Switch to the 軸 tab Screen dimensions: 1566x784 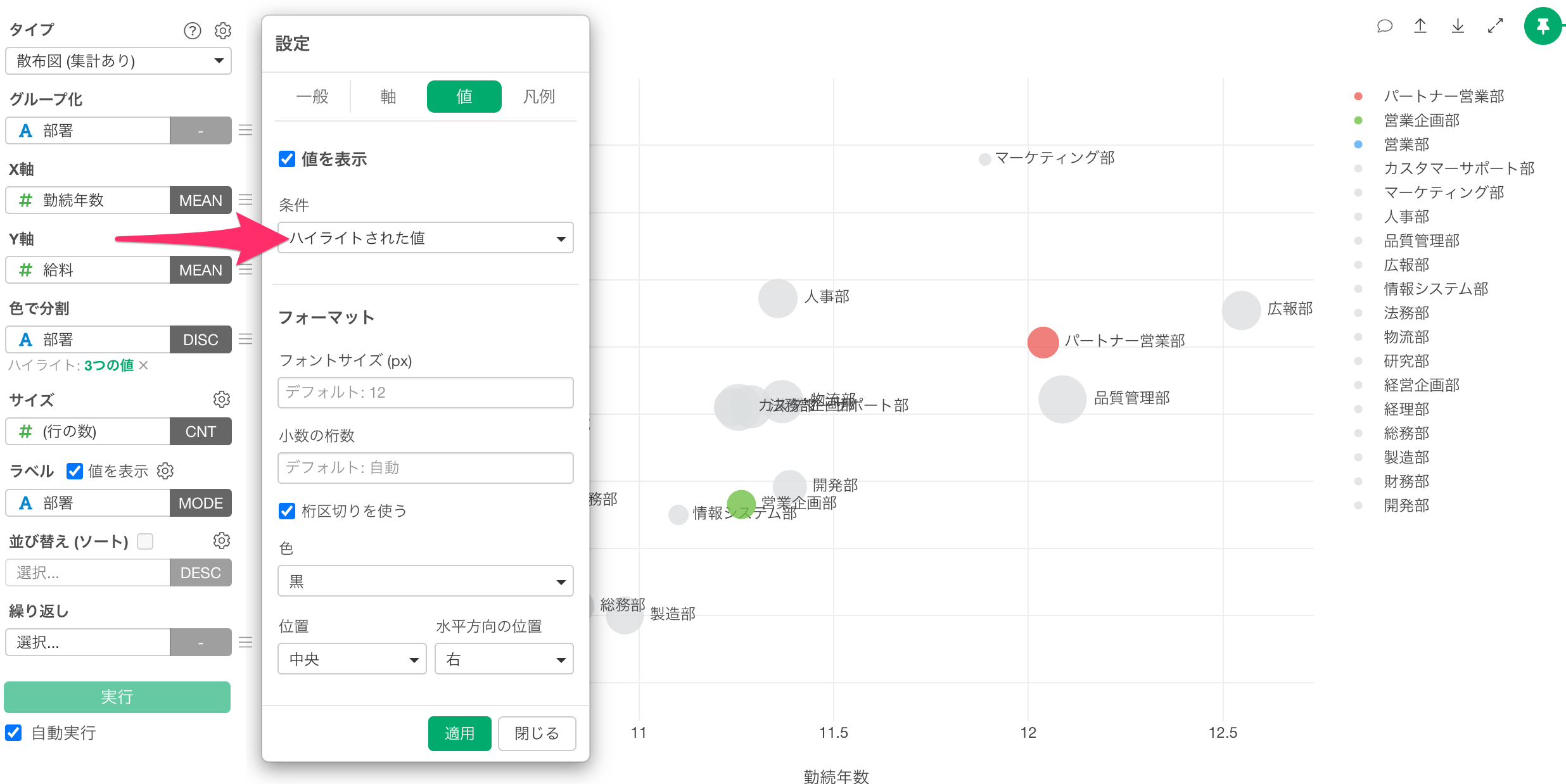tap(388, 96)
